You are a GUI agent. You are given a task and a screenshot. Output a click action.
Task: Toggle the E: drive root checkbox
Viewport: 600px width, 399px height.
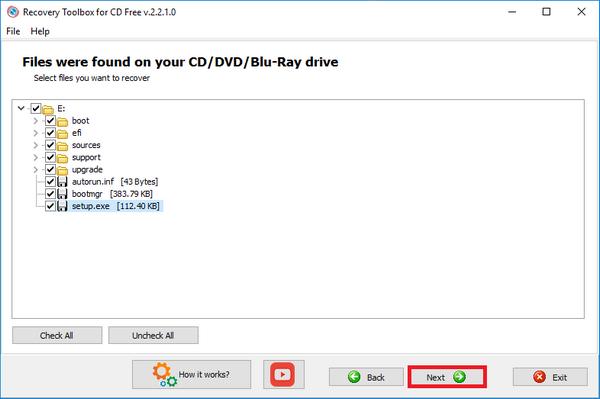click(x=36, y=108)
